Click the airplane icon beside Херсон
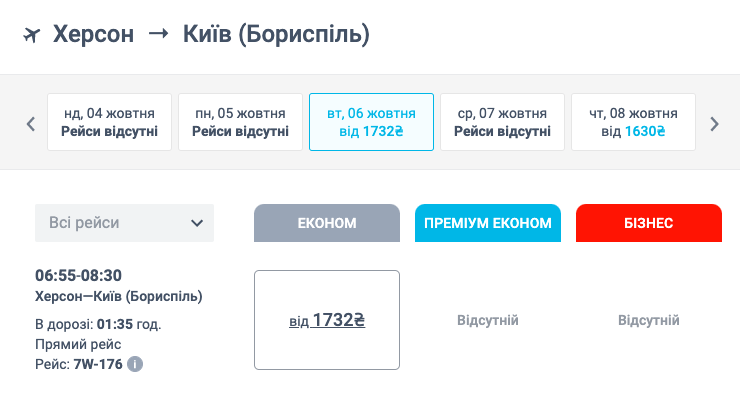The height and width of the screenshot is (405, 740). pos(32,35)
